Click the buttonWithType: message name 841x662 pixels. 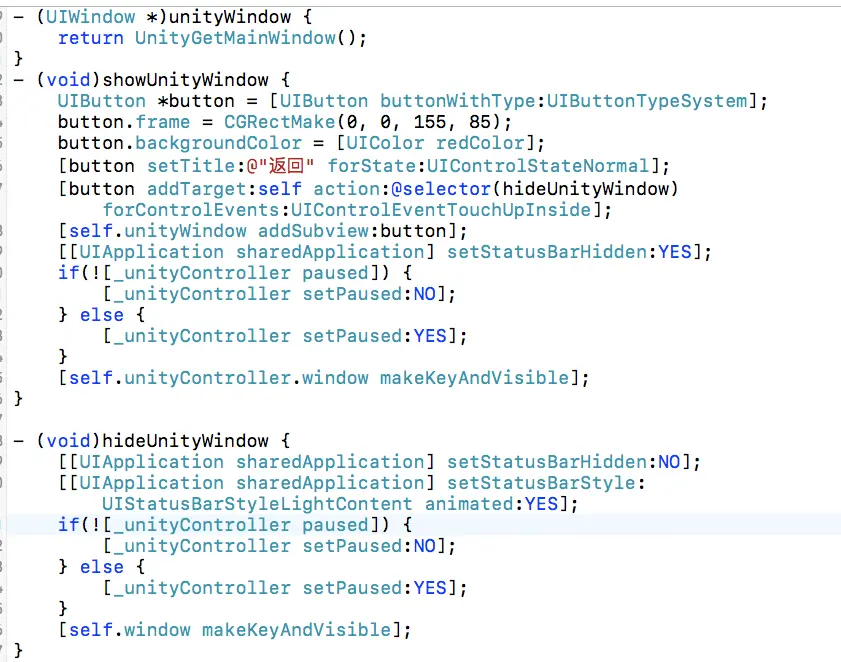click(x=463, y=101)
